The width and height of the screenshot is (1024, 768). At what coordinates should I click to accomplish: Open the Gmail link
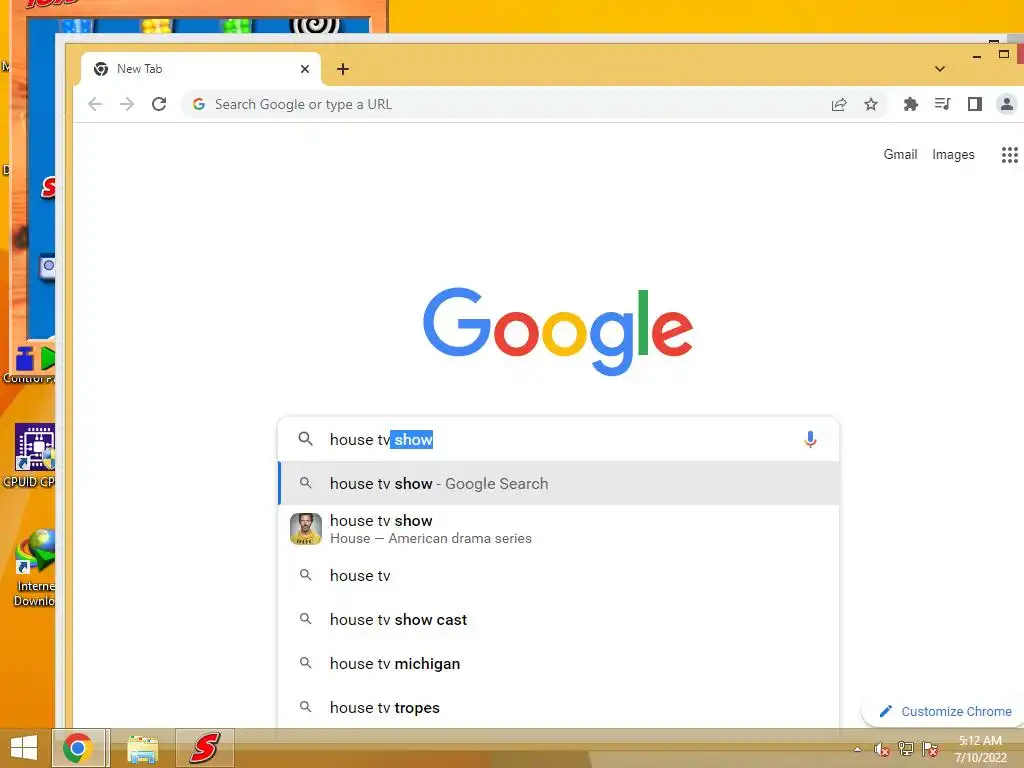coord(900,154)
